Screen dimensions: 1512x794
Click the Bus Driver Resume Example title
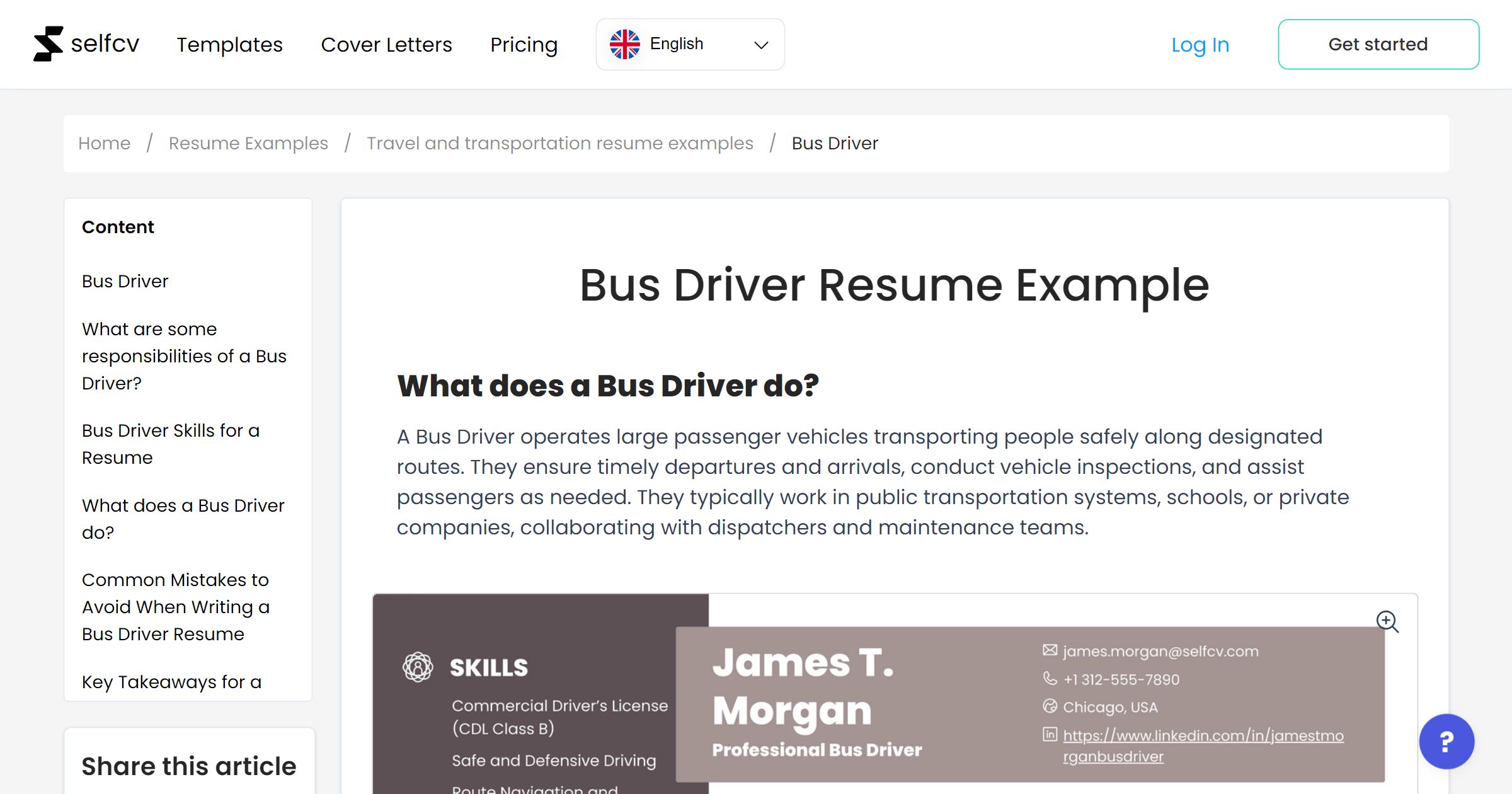point(895,286)
